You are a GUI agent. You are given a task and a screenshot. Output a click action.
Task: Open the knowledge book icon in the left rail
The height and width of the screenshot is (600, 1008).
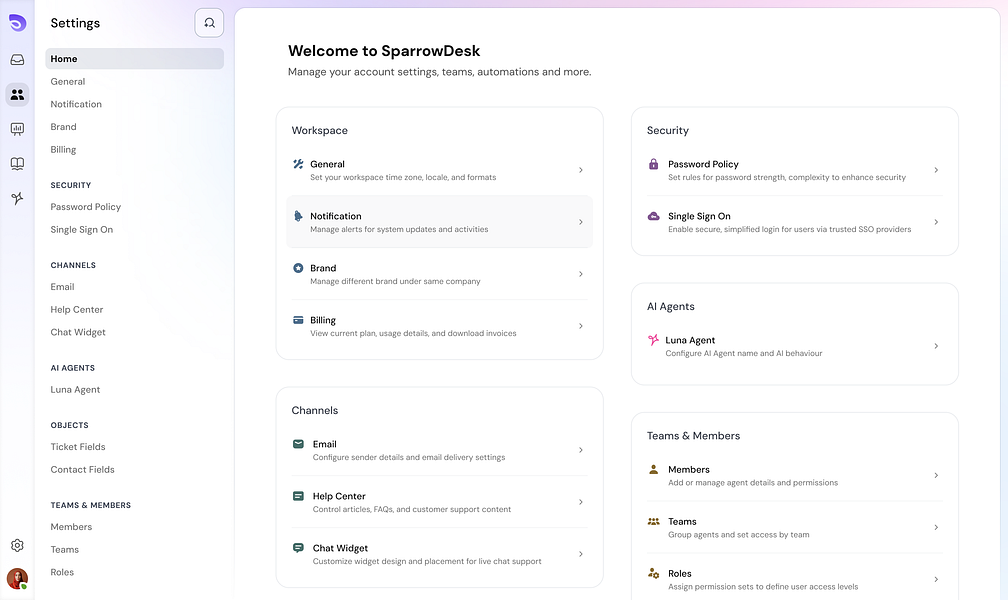tap(16, 163)
